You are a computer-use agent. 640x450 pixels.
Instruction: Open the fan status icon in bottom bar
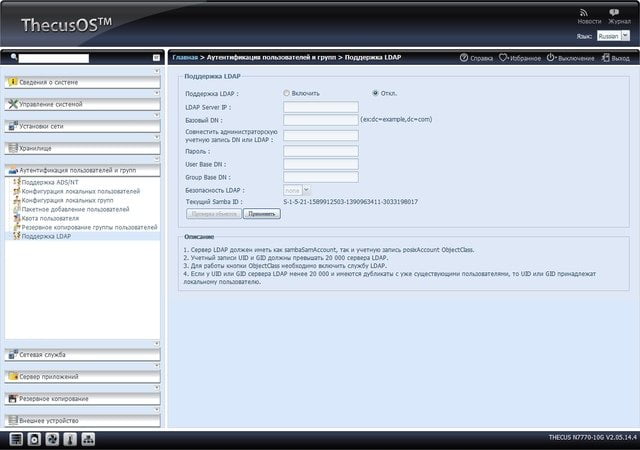52,439
